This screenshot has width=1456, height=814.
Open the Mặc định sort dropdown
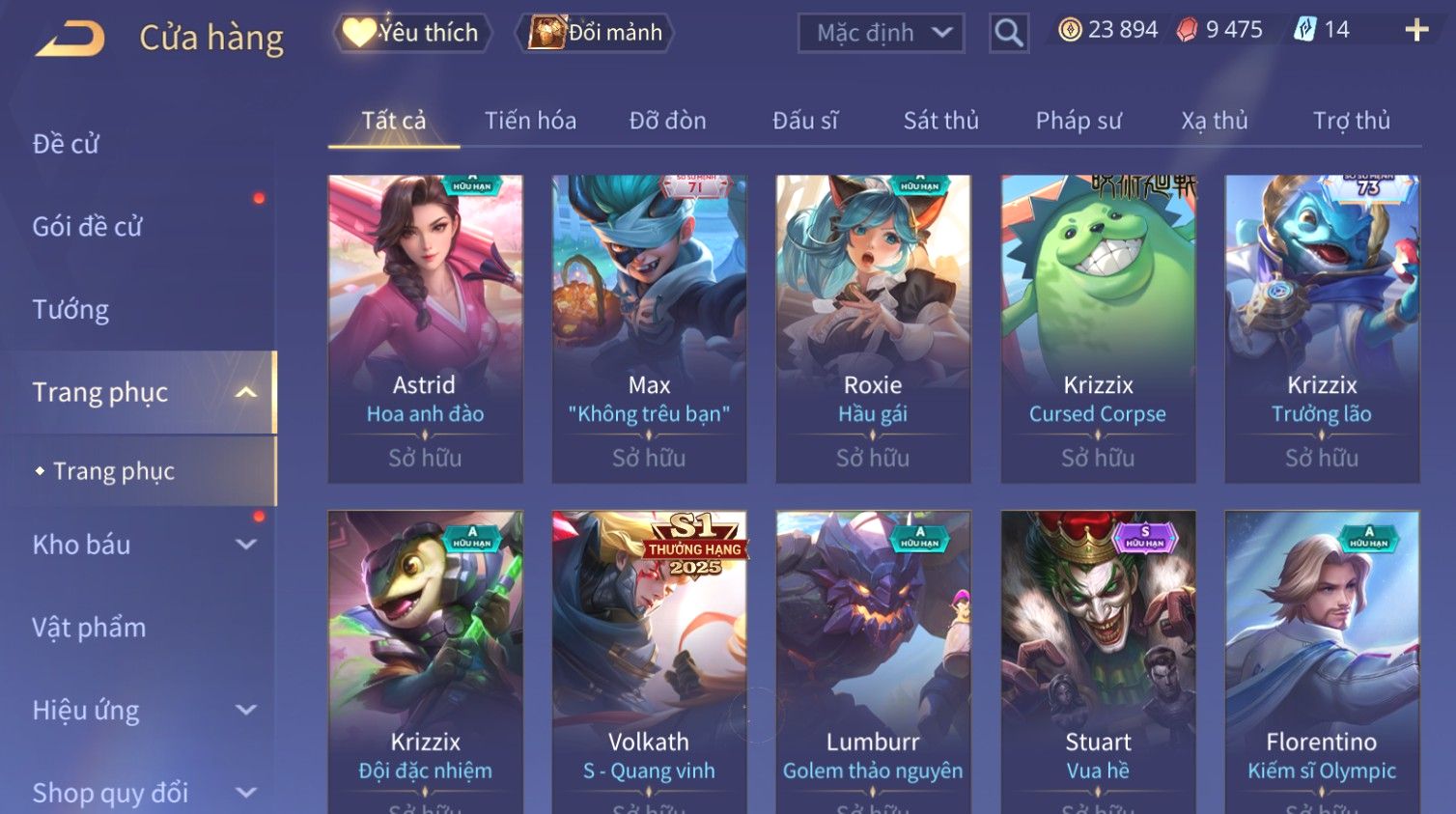point(881,33)
